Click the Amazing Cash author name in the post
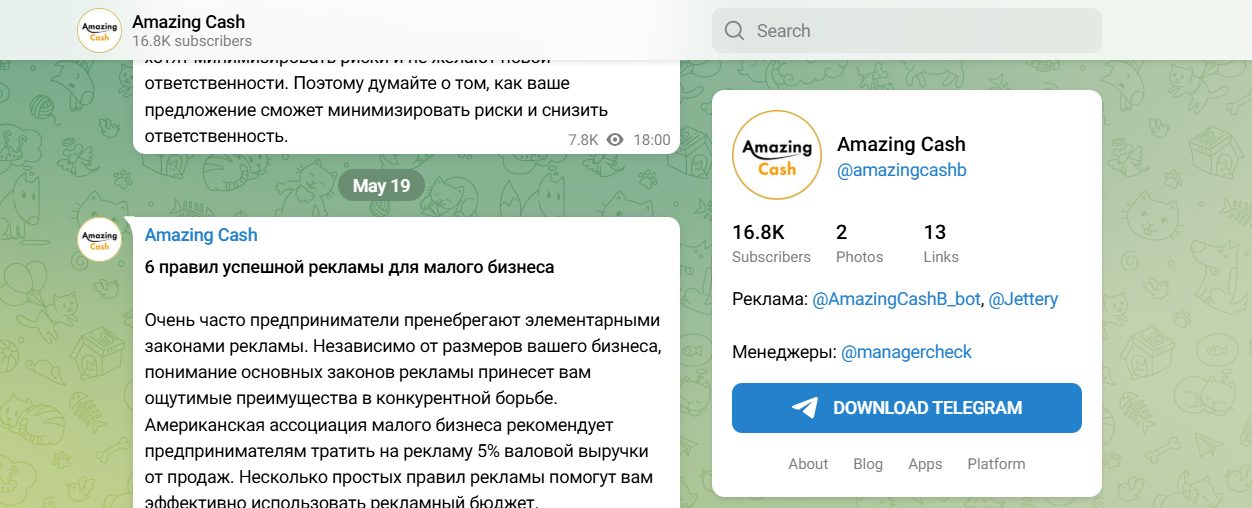Image resolution: width=1252 pixels, height=508 pixels. (x=201, y=235)
